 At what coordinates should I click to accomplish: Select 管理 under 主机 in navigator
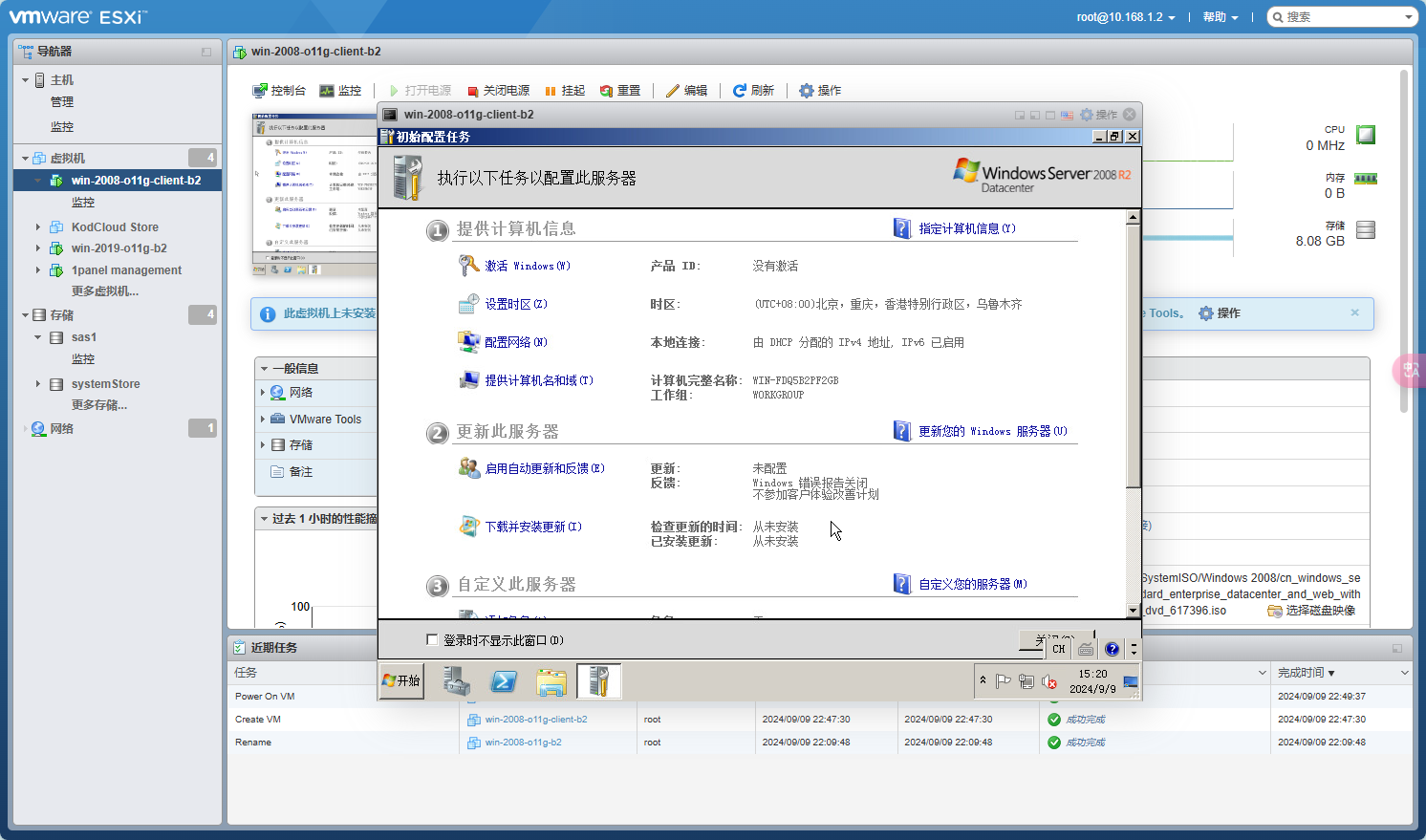[x=62, y=102]
